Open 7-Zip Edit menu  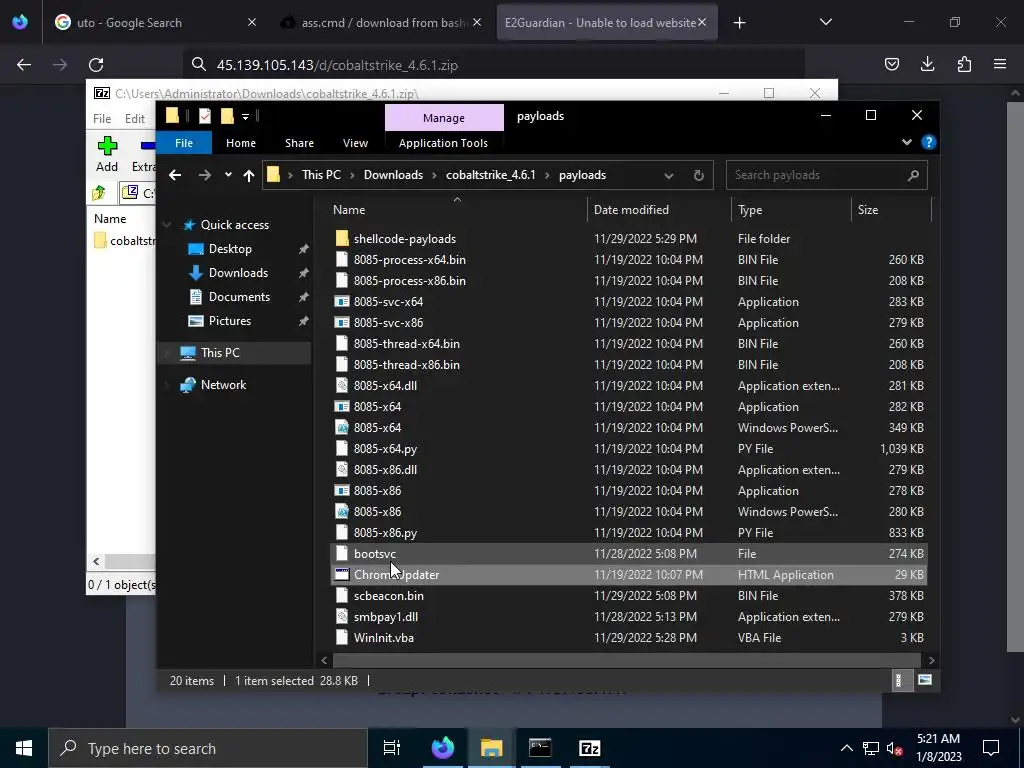pos(135,118)
